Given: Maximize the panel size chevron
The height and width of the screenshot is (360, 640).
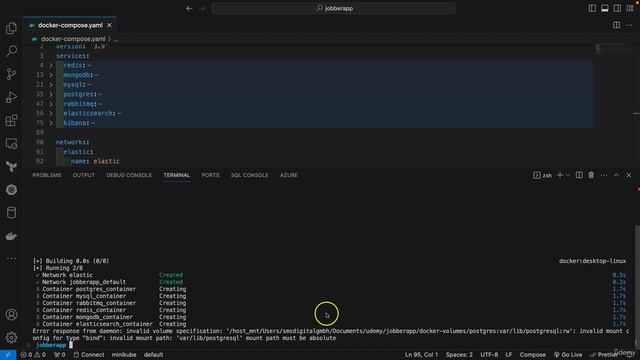Looking at the screenshot, I should (x=616, y=175).
